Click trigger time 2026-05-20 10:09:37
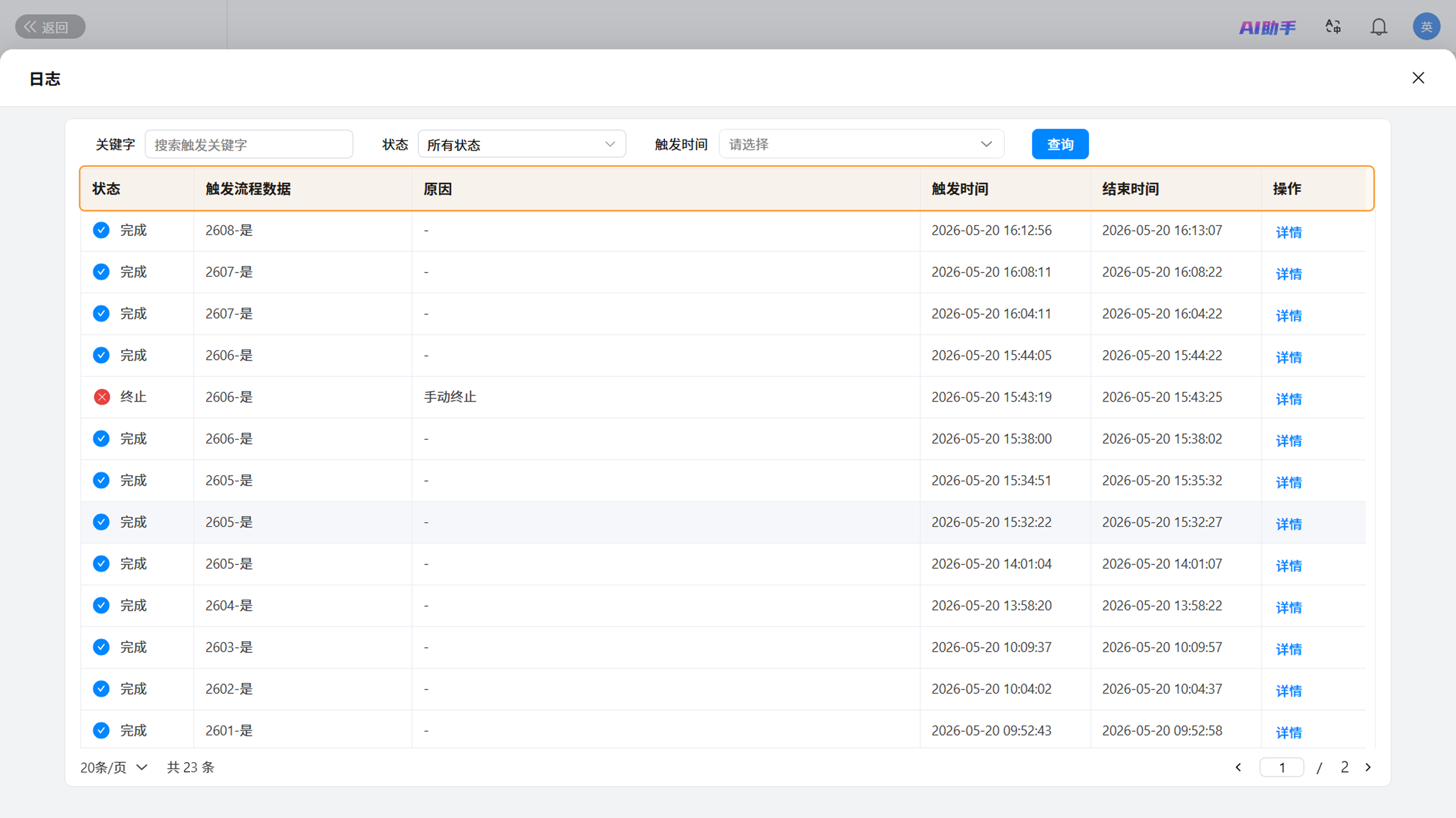Viewport: 1456px width, 818px height. [x=992, y=647]
